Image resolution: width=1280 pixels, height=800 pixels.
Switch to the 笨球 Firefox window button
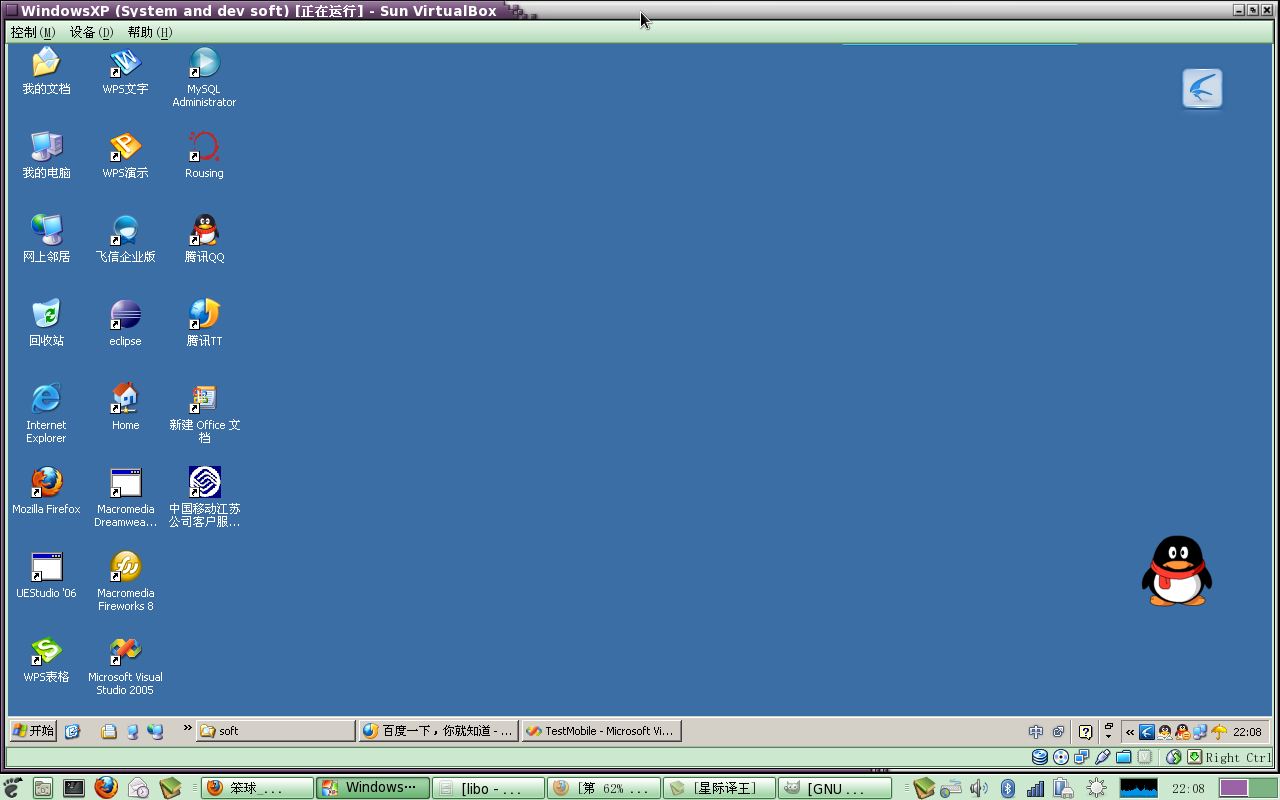pyautogui.click(x=257, y=788)
